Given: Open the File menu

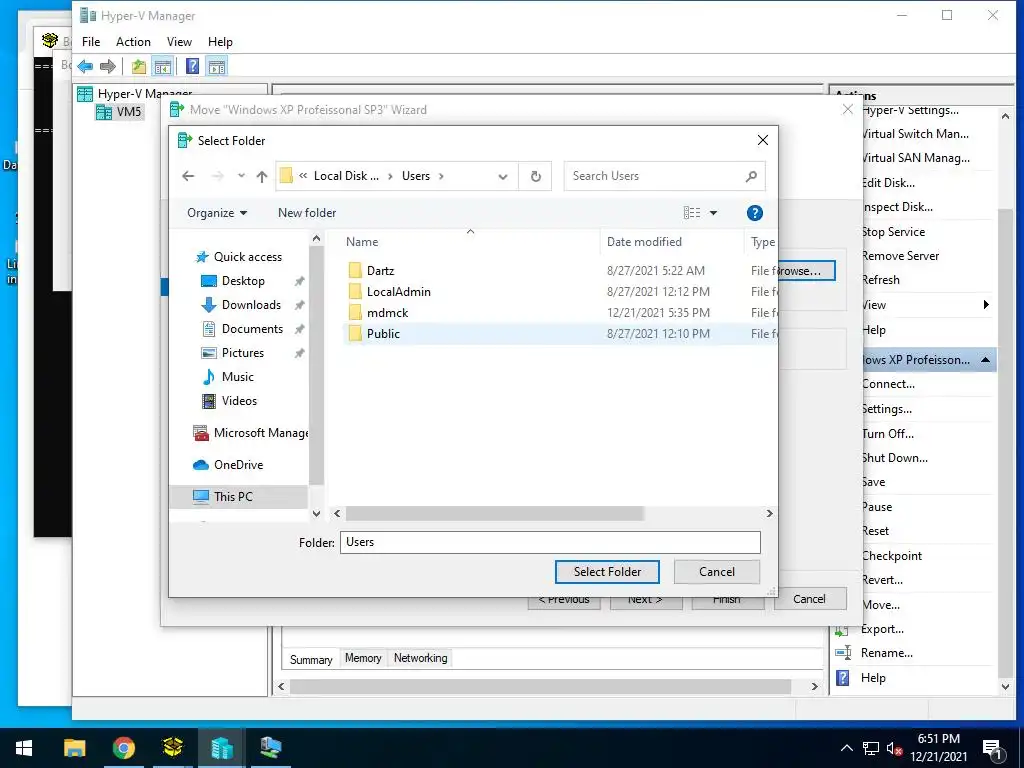Looking at the screenshot, I should (x=91, y=42).
